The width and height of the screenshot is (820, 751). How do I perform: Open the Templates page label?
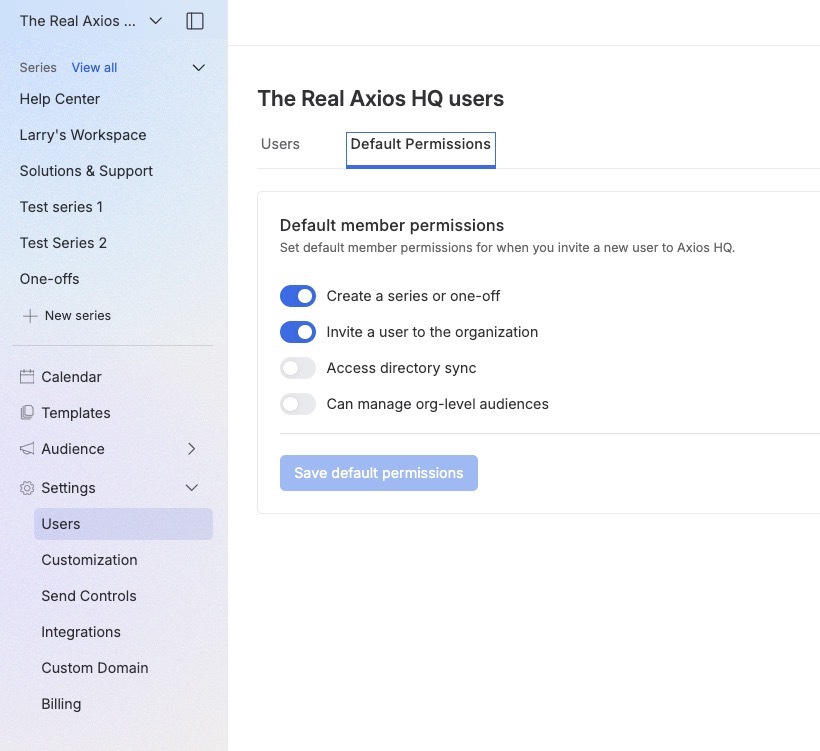(76, 413)
